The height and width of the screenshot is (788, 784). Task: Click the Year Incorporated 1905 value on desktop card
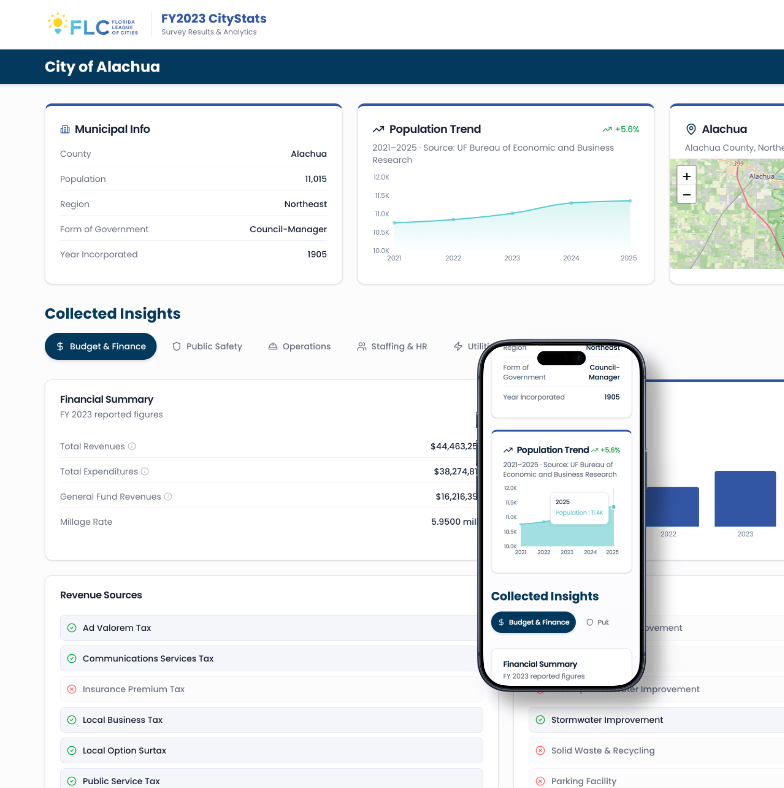pyautogui.click(x=317, y=254)
